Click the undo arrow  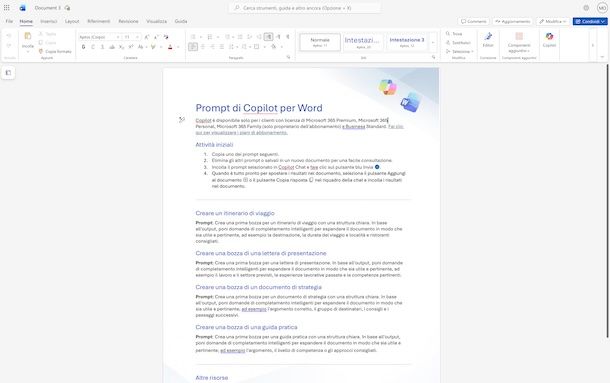[x=9, y=36]
